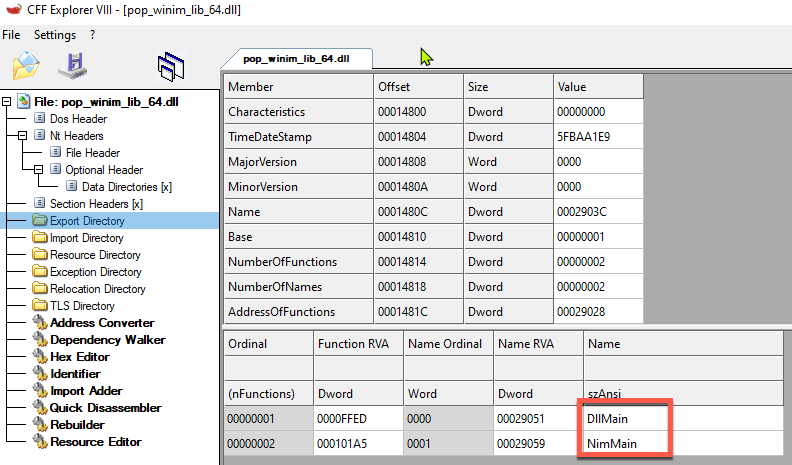
Task: Open Section Headers [x] tree entry
Action: (x=96, y=204)
